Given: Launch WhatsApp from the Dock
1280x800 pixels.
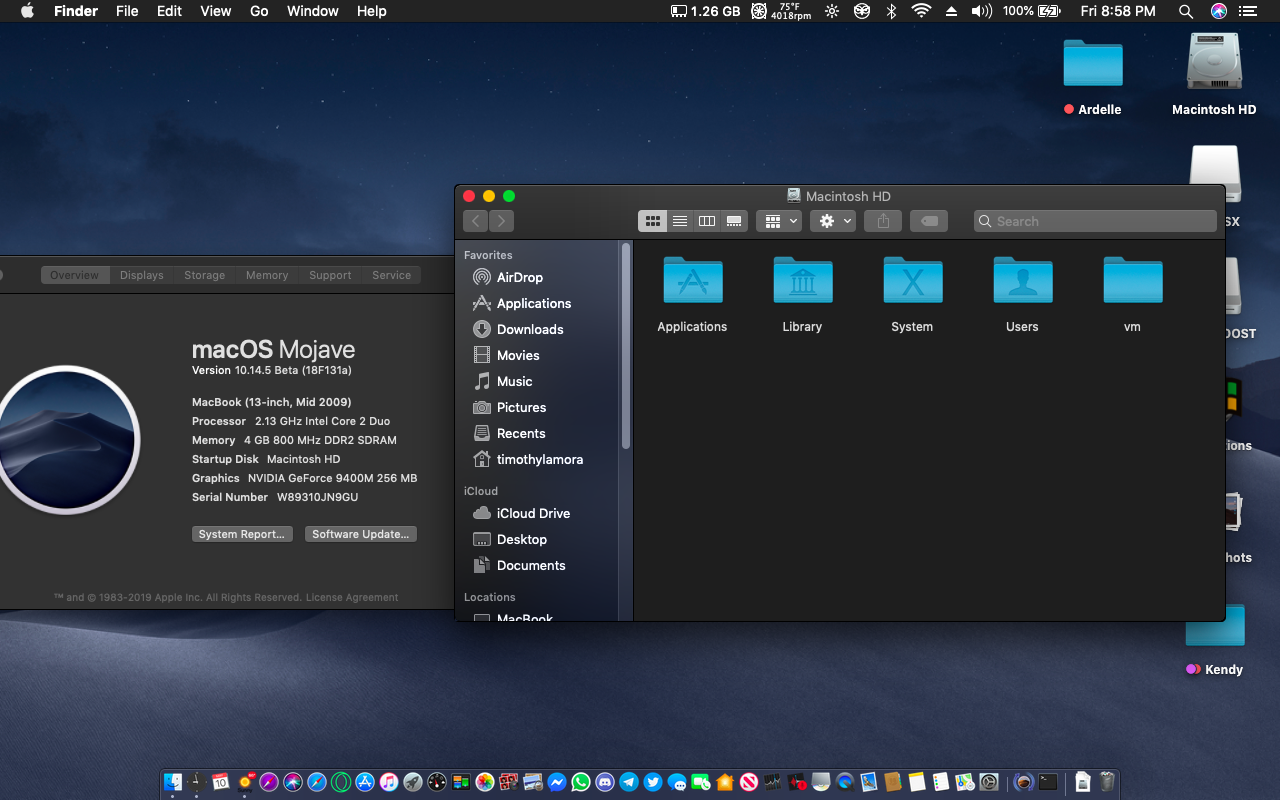Looking at the screenshot, I should 581,782.
